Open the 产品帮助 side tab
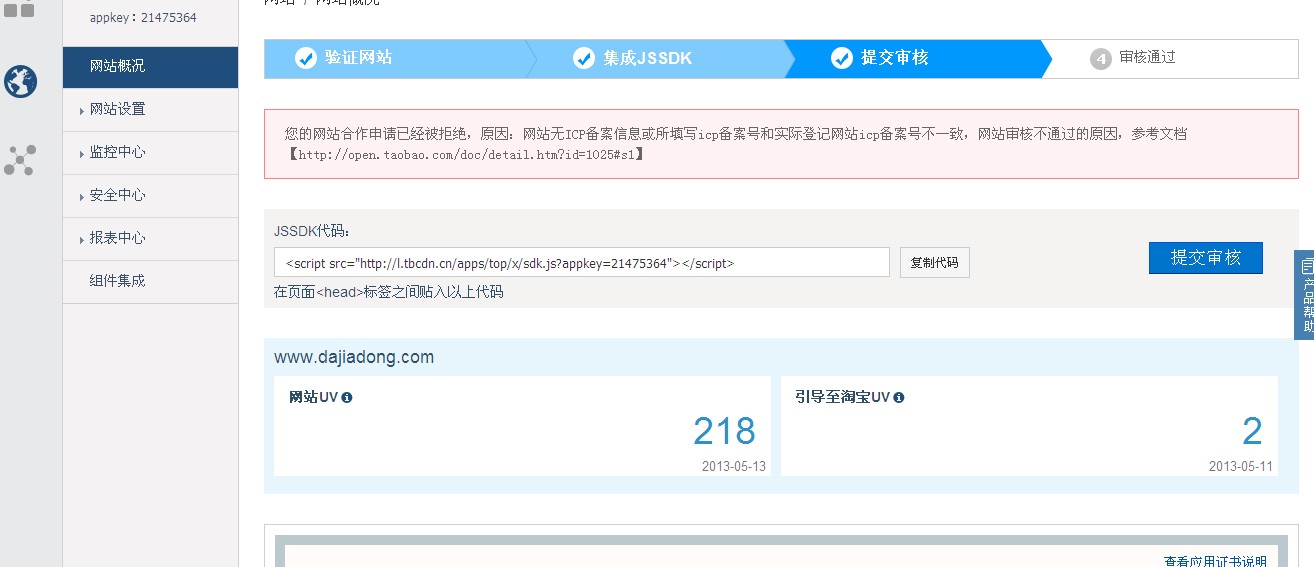The width and height of the screenshot is (1314, 567). [1305, 294]
